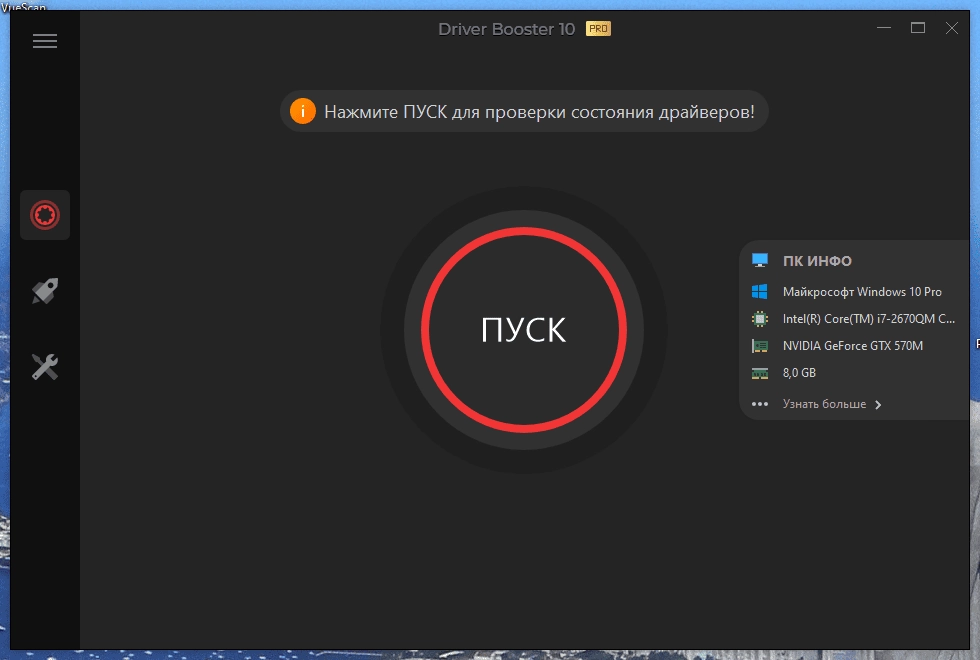
Task: Open the Tools wrench sidebar icon
Action: [45, 367]
